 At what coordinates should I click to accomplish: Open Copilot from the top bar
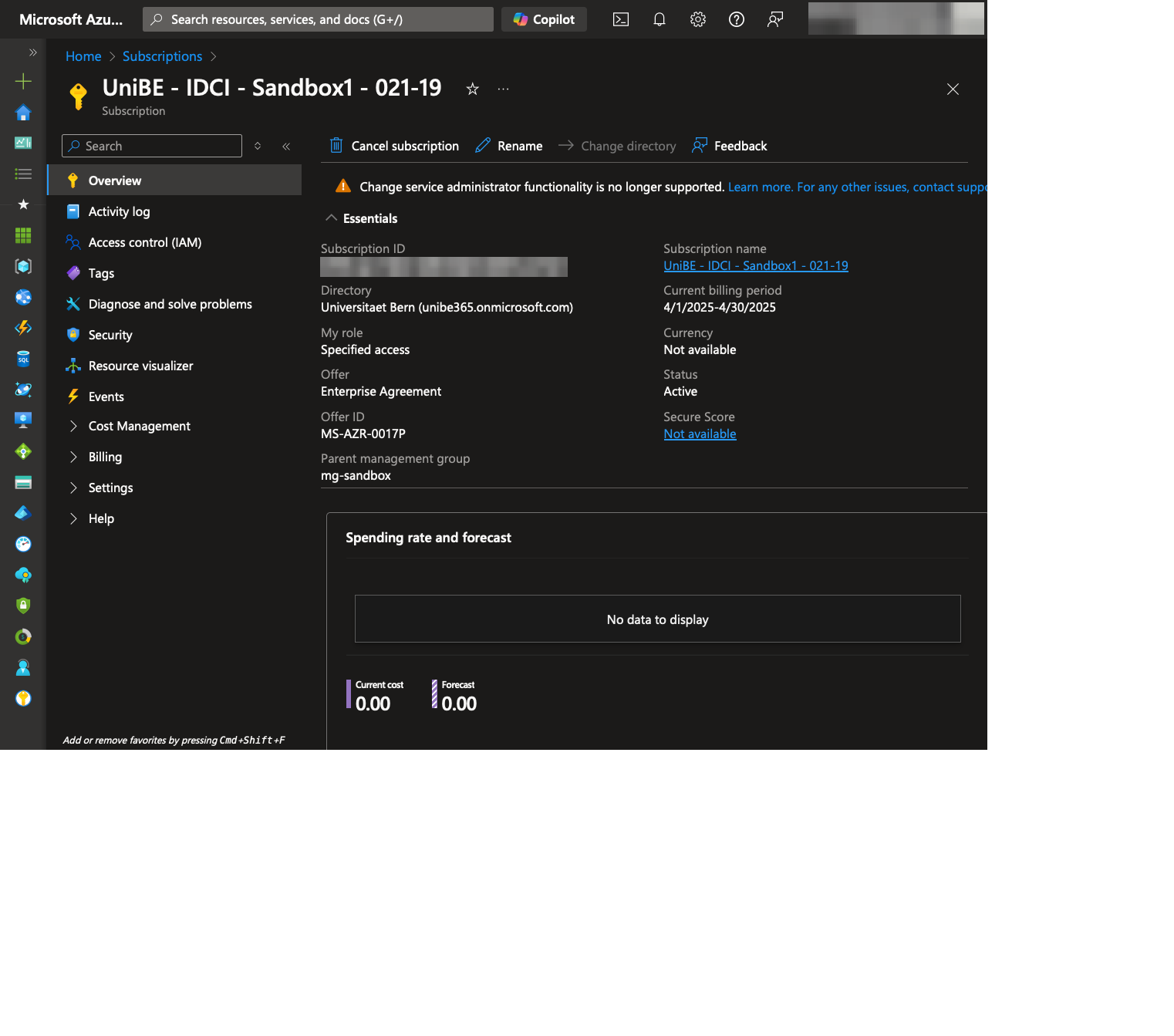point(544,19)
